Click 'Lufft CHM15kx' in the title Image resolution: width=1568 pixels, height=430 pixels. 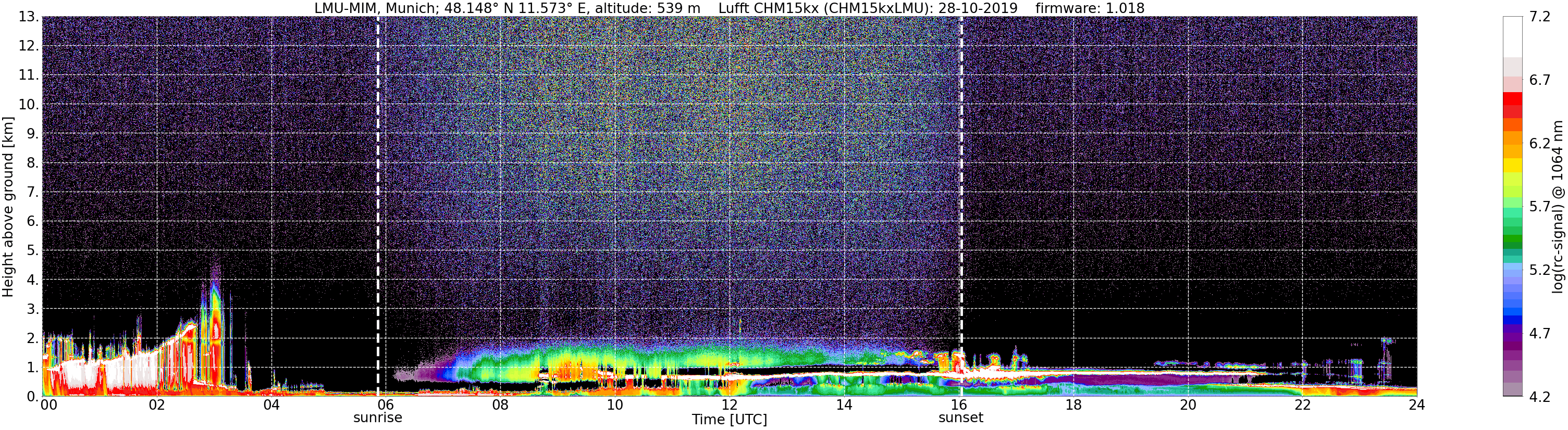[769, 8]
